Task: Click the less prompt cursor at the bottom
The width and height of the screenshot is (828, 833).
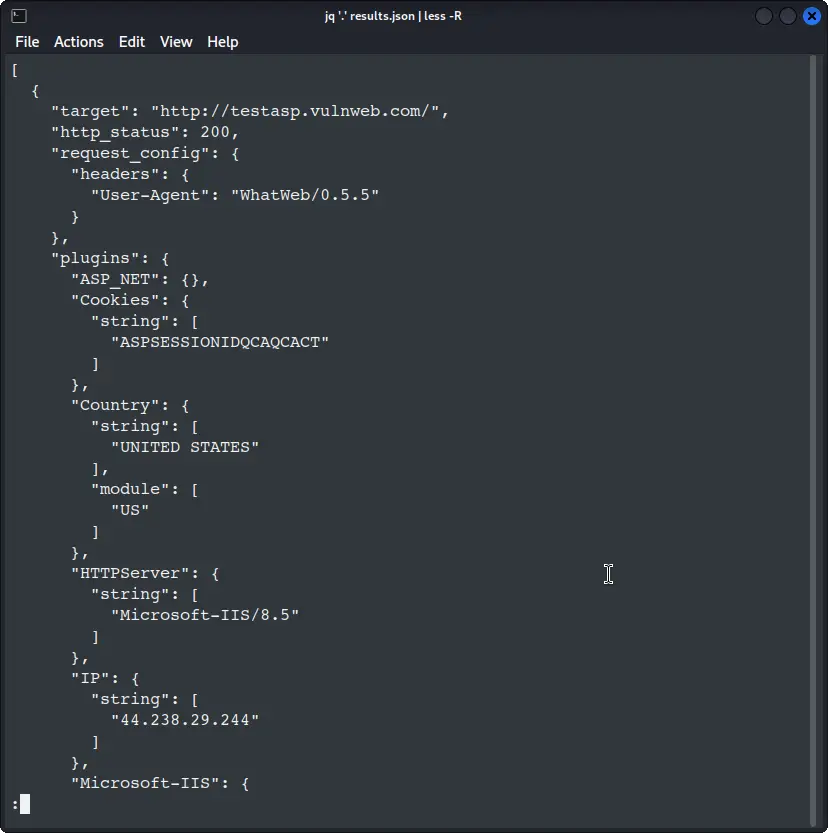Action: [x=25, y=804]
